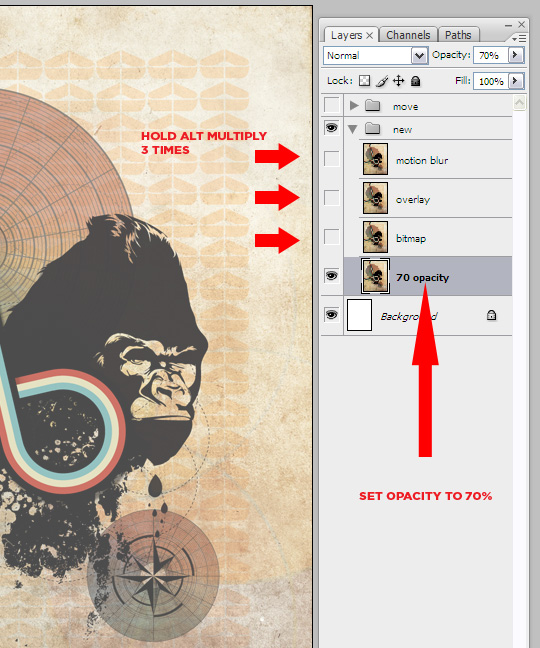
Task: Open the Opacity slider arrow
Action: coord(516,55)
